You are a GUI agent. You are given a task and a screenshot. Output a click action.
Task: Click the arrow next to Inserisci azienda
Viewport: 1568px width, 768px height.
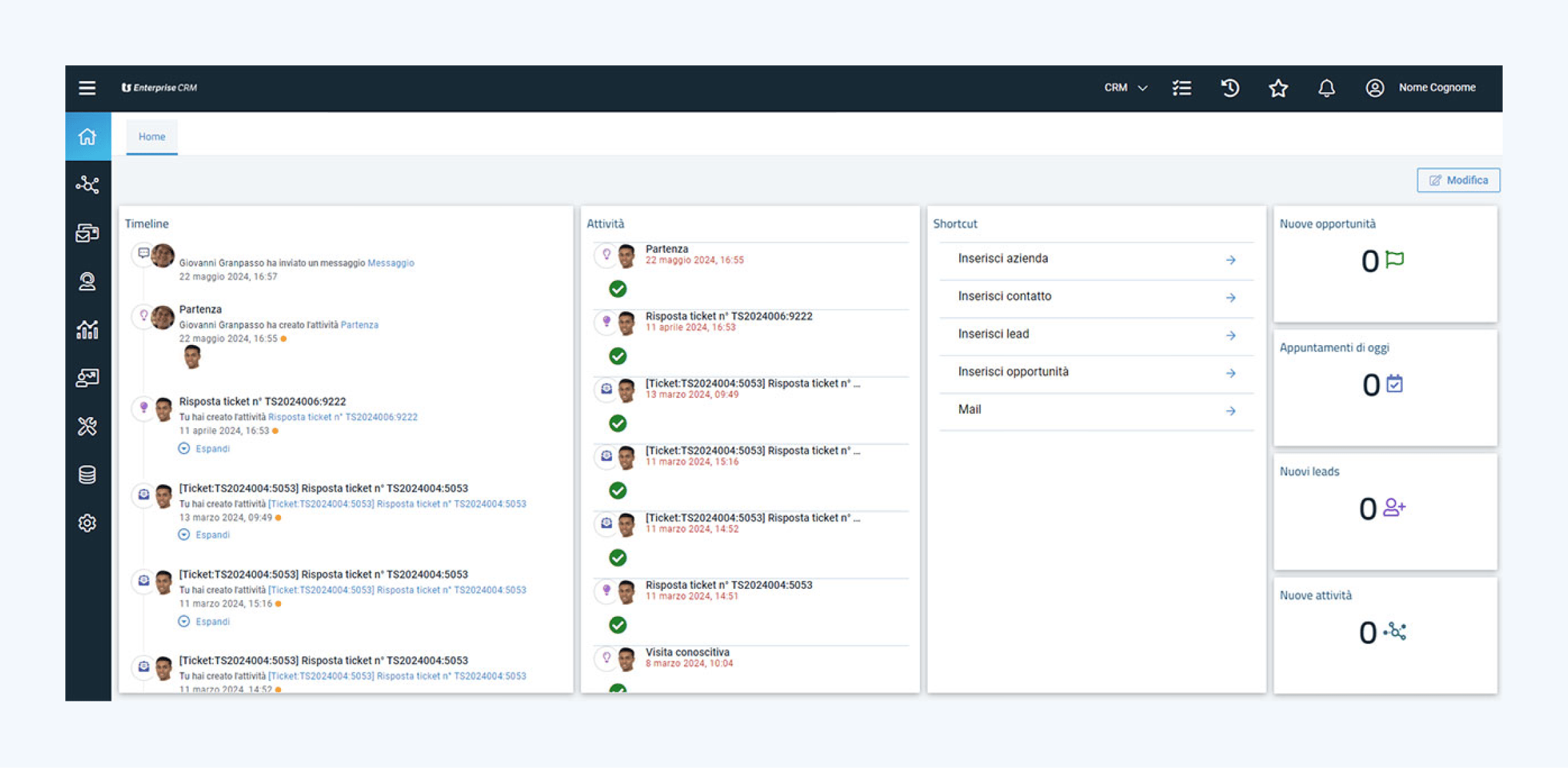[1231, 260]
